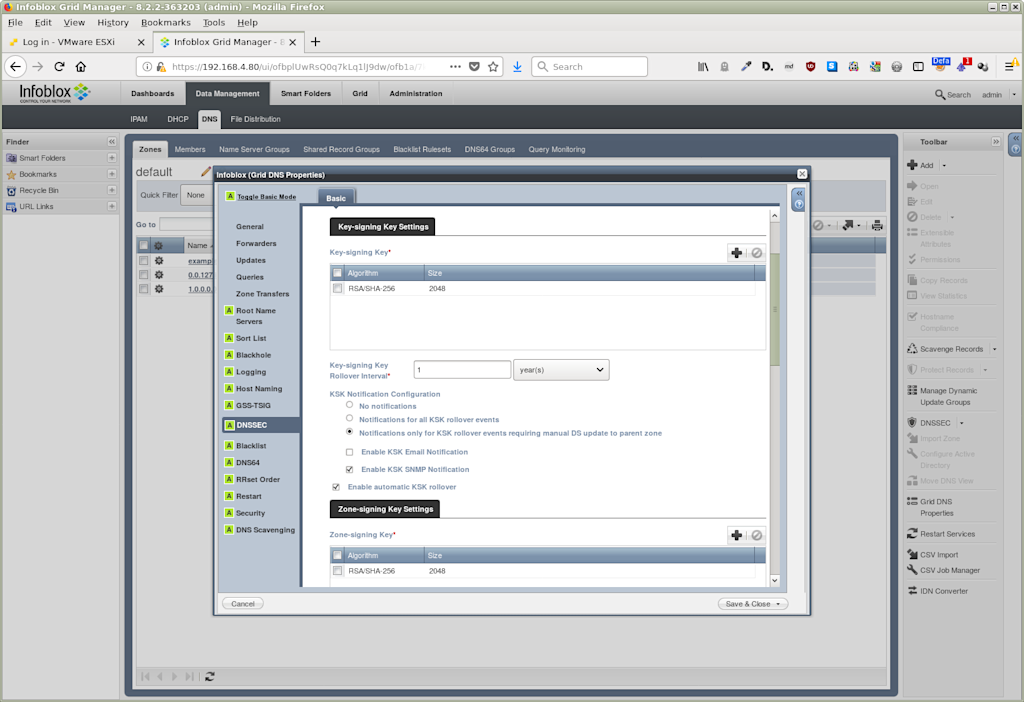
Task: Toggle Enable automatic KSK rollover checkbox
Action: click(x=336, y=487)
